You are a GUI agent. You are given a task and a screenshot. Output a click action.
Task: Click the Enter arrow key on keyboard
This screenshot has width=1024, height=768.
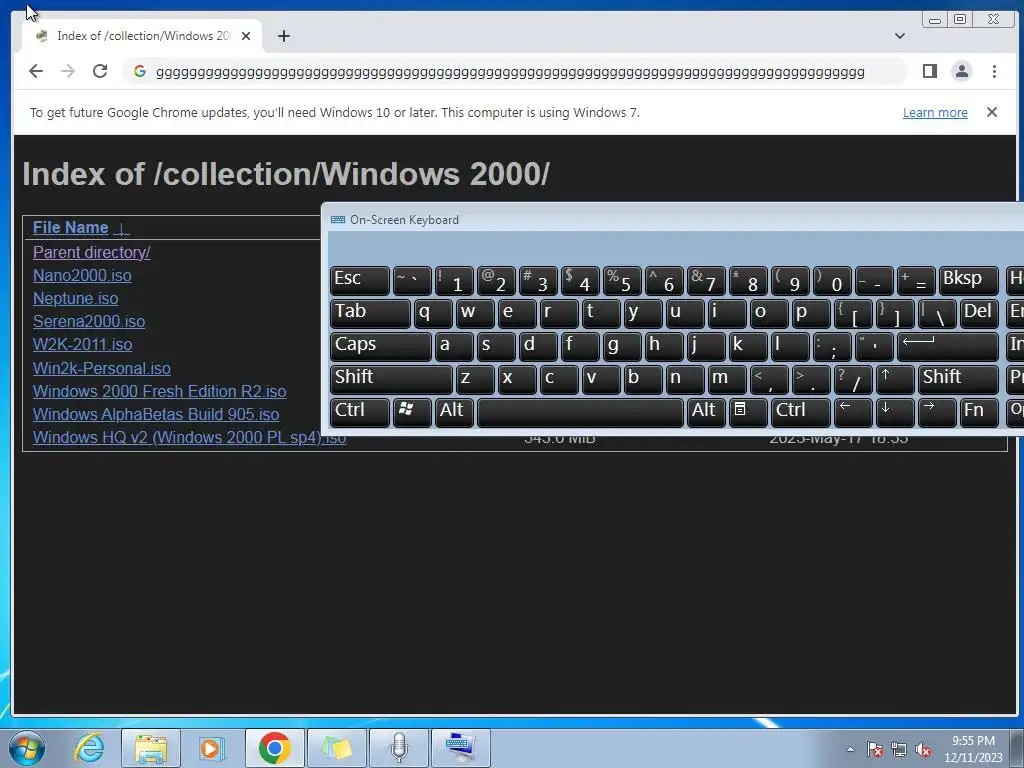coord(948,346)
